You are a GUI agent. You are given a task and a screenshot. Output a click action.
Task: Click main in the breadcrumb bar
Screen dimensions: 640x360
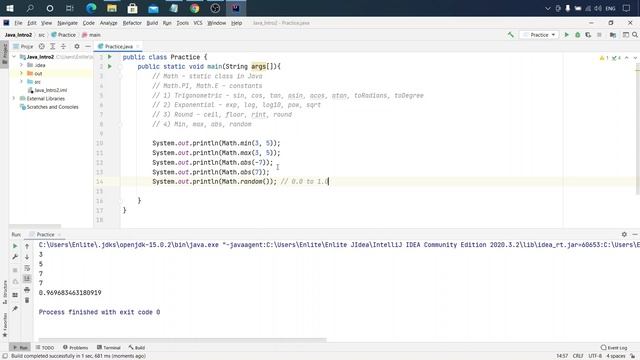pyautogui.click(x=91, y=35)
